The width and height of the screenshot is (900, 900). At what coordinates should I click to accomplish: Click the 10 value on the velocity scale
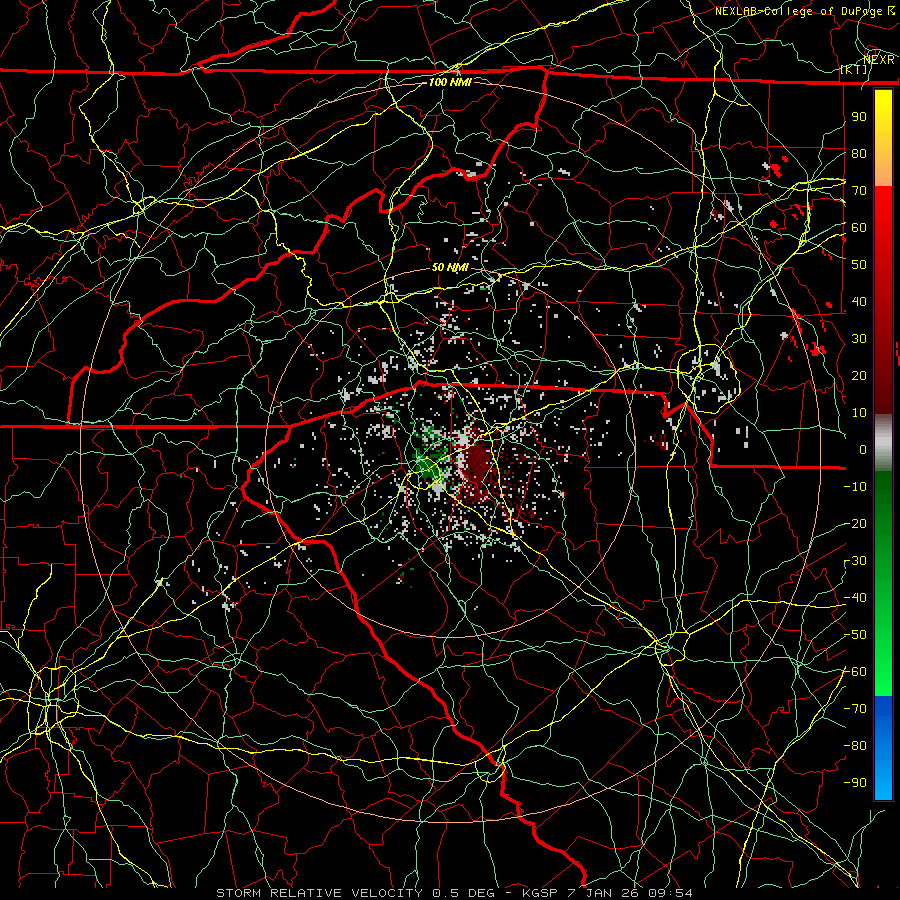[x=859, y=413]
